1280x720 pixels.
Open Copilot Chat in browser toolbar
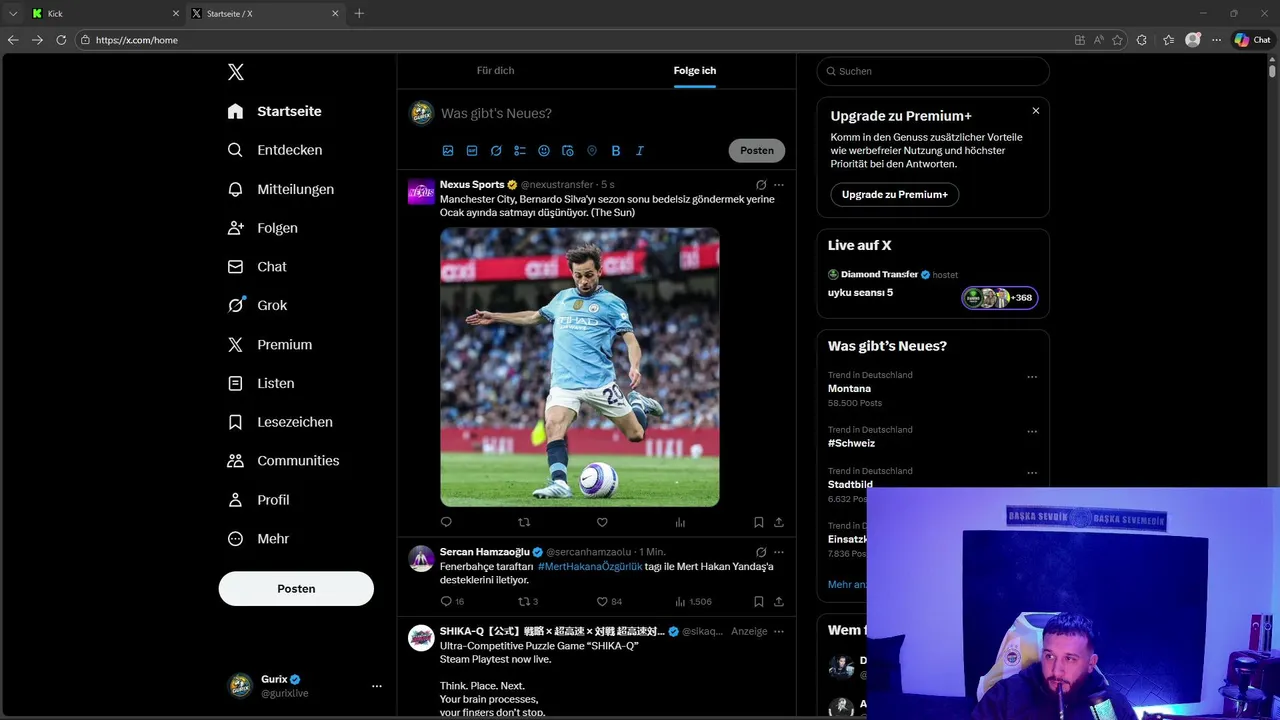click(1252, 40)
